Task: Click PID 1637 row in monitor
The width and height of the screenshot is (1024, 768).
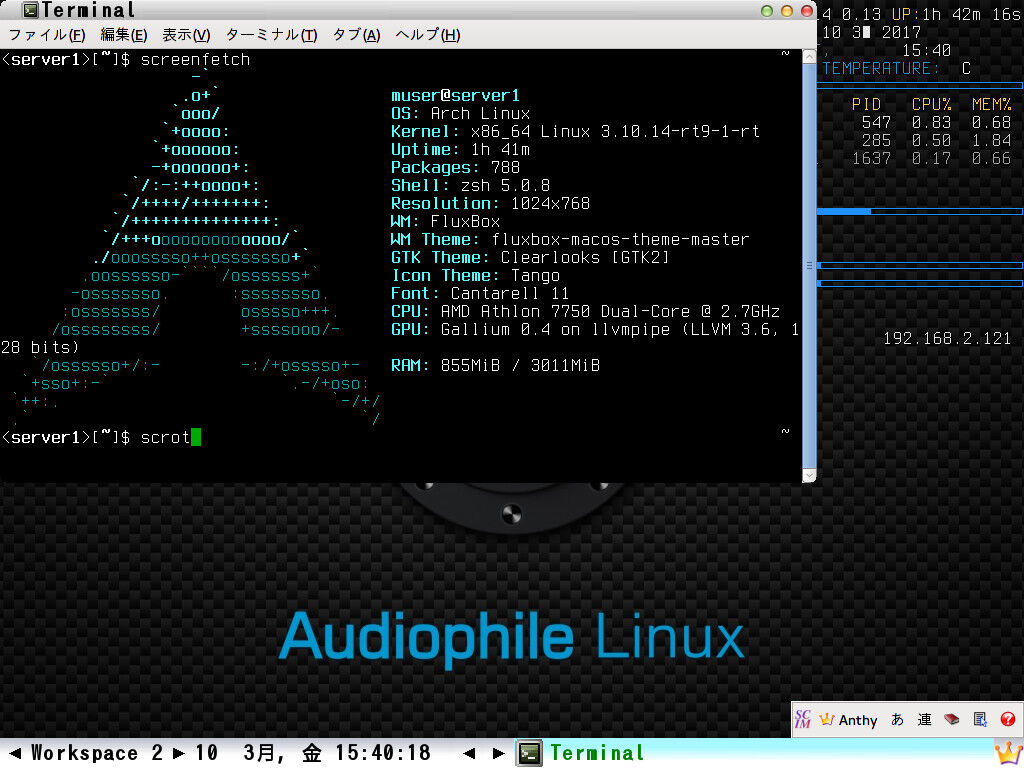Action: click(x=931, y=158)
